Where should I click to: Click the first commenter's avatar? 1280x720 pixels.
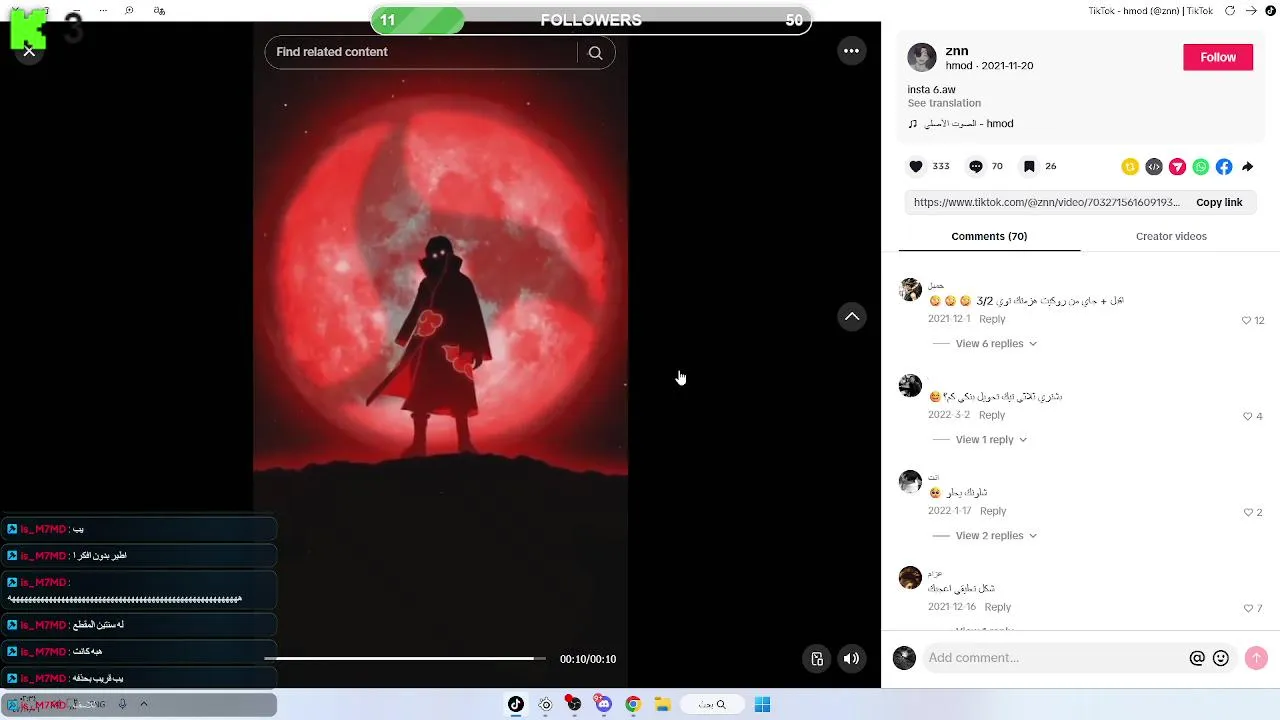910,290
